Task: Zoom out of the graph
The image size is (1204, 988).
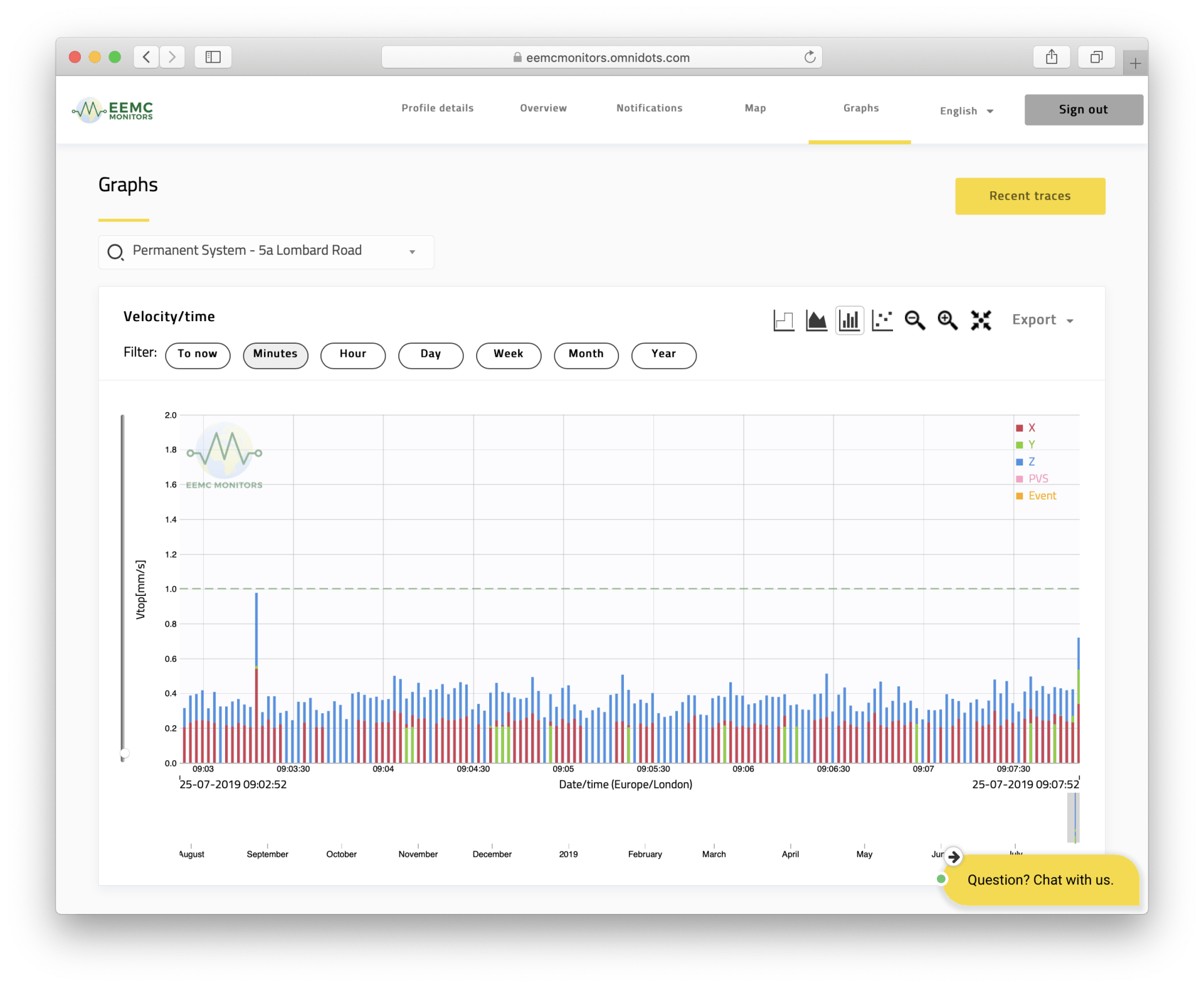Action: tap(915, 321)
